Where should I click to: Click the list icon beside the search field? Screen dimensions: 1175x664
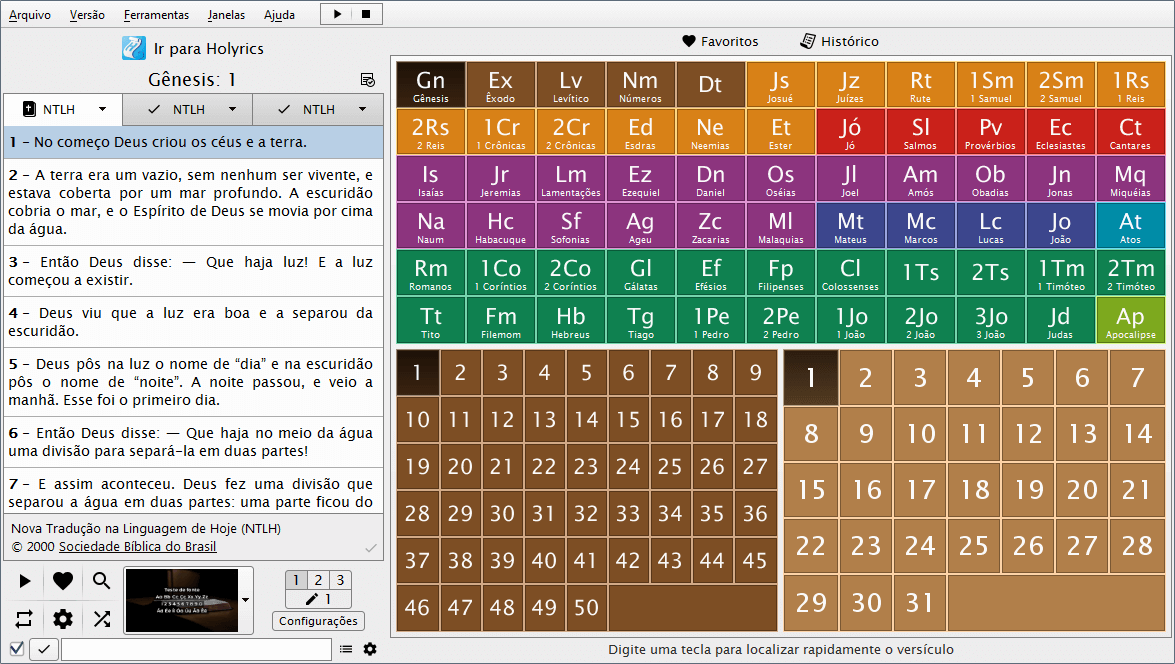[346, 649]
